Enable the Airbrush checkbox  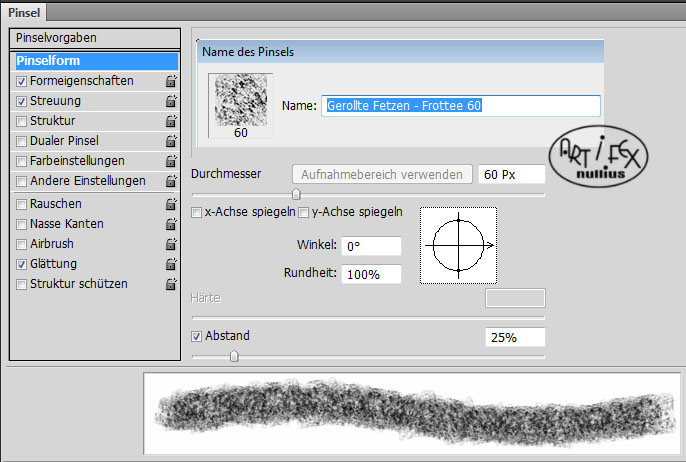21,244
